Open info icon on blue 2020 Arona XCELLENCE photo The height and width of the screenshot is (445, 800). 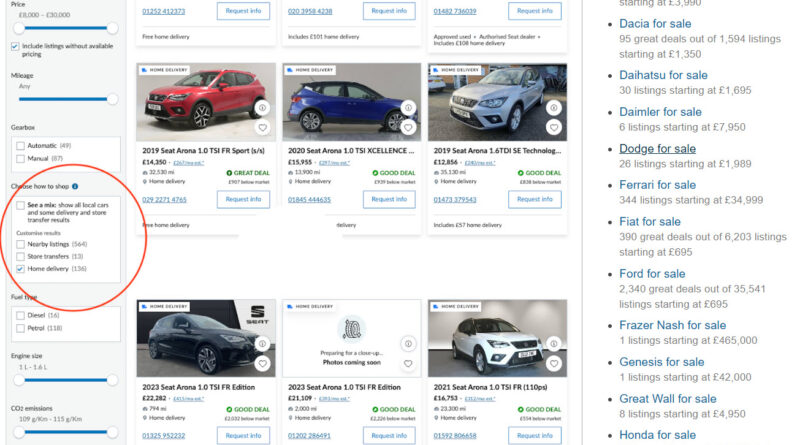(408, 108)
